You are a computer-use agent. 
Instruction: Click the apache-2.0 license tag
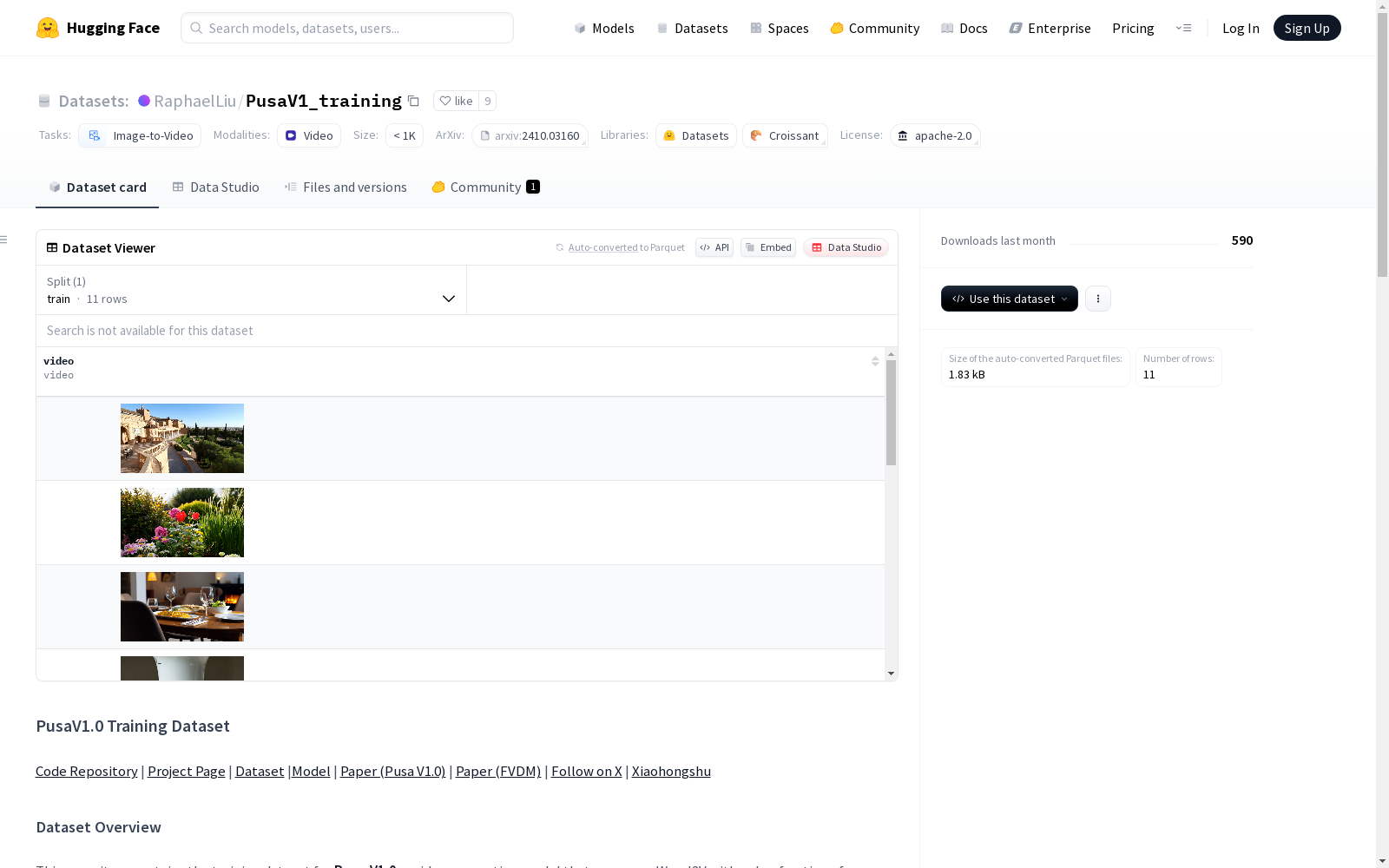935,135
